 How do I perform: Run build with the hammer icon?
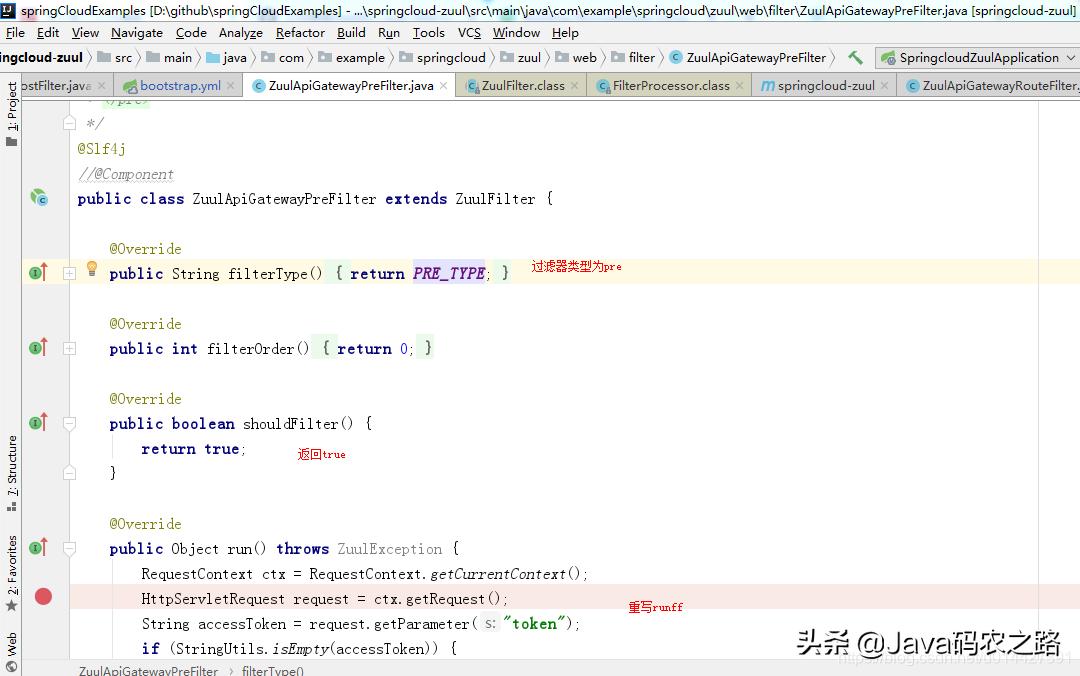(857, 57)
